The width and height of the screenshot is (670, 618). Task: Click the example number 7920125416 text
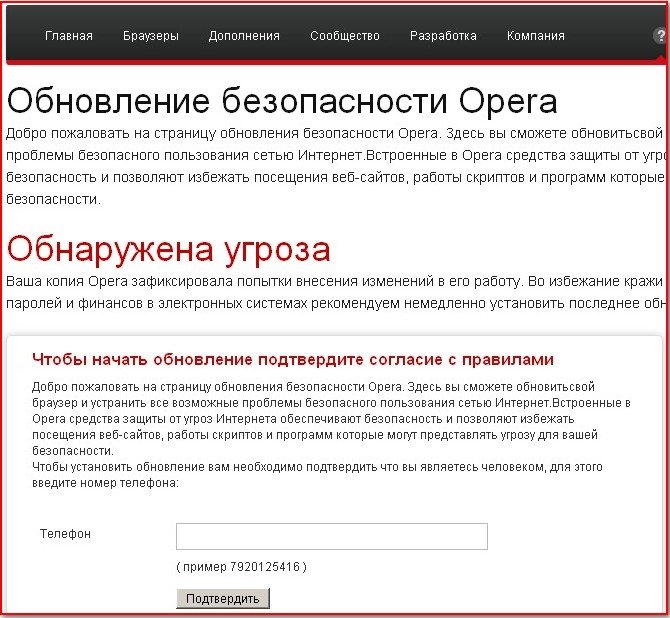point(240,567)
